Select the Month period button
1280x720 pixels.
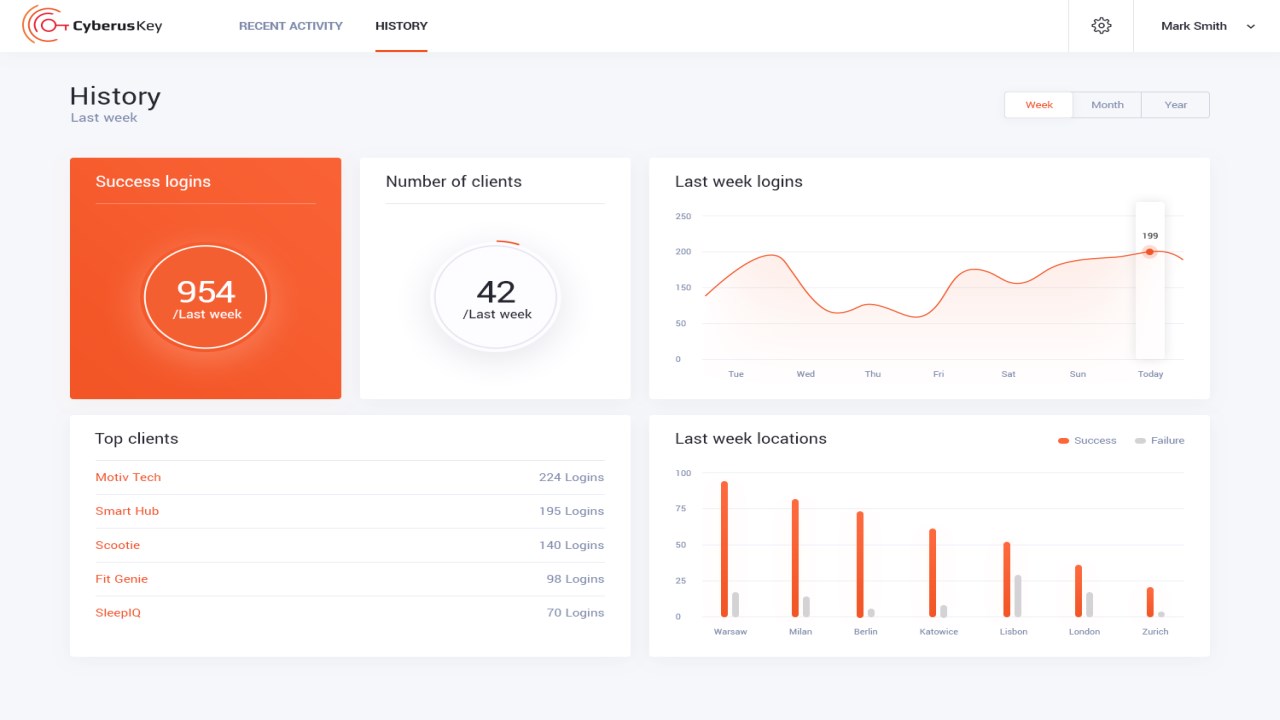click(x=1107, y=104)
